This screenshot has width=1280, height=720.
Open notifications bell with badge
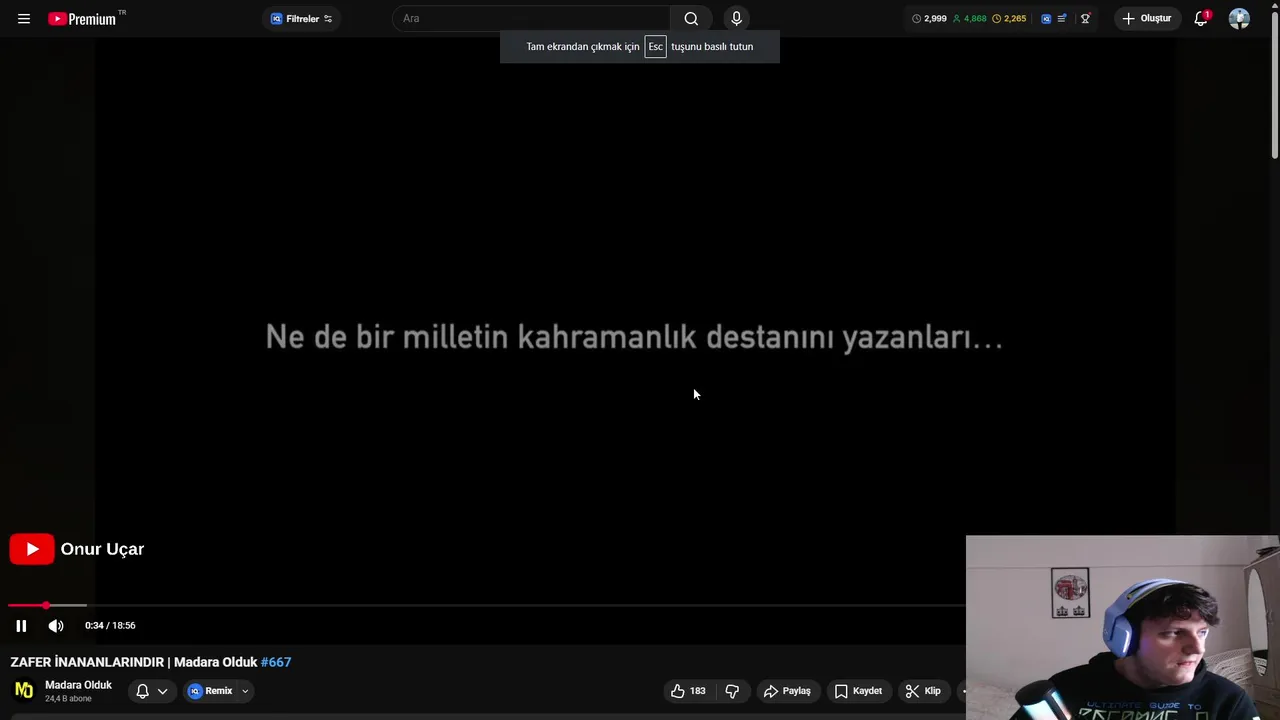1201,18
